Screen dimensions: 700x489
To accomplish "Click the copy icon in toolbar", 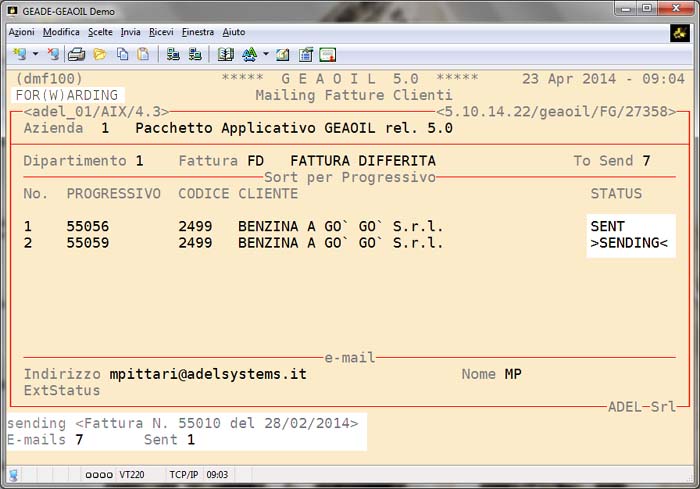I will click(122, 54).
